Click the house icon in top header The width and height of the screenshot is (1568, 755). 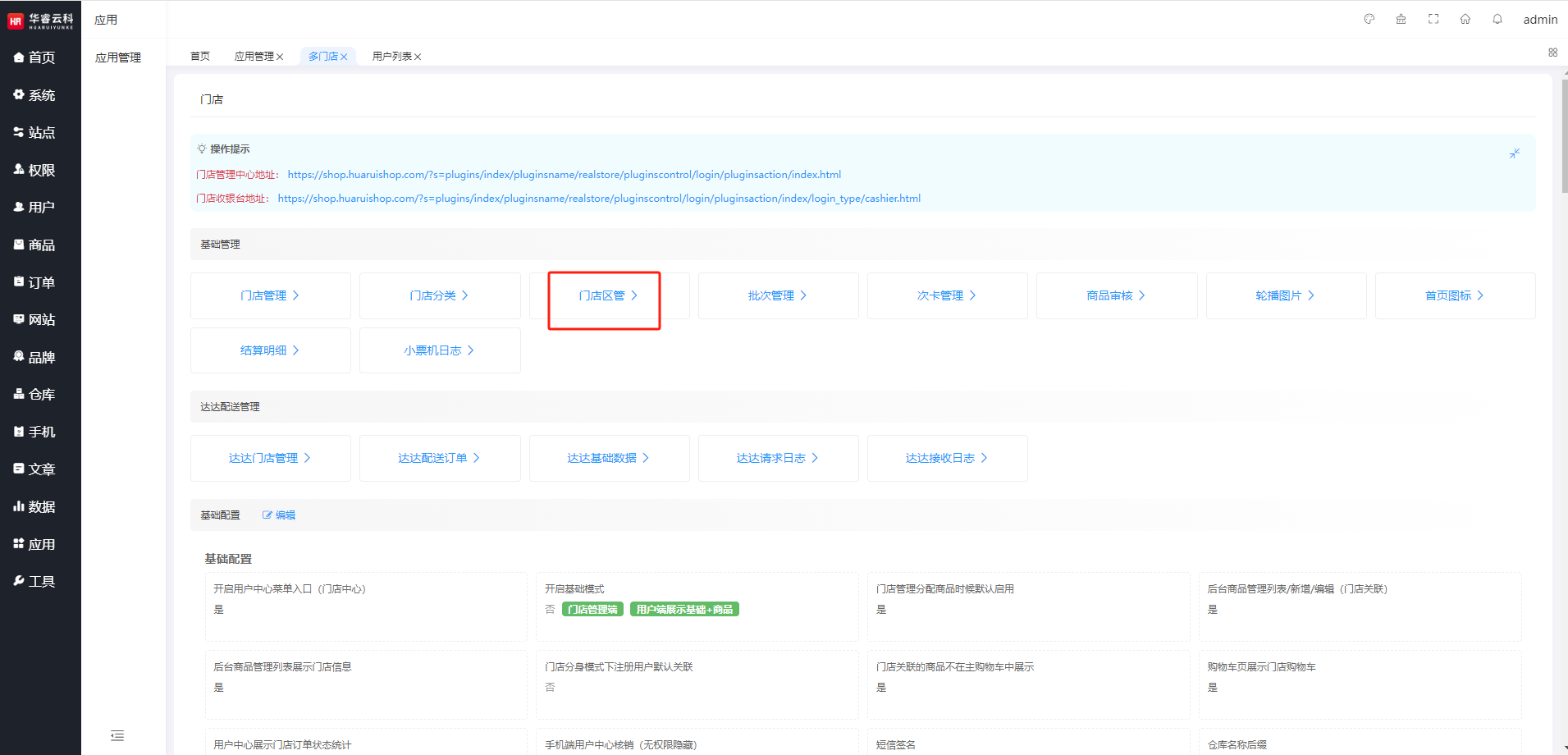point(1465,19)
